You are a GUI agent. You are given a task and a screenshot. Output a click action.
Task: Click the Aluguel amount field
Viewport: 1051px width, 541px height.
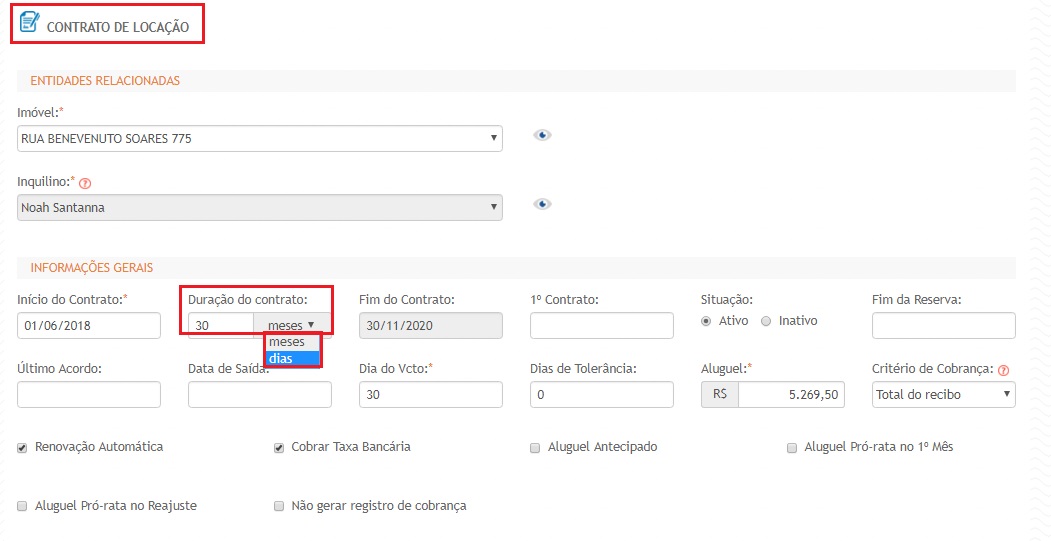click(790, 395)
